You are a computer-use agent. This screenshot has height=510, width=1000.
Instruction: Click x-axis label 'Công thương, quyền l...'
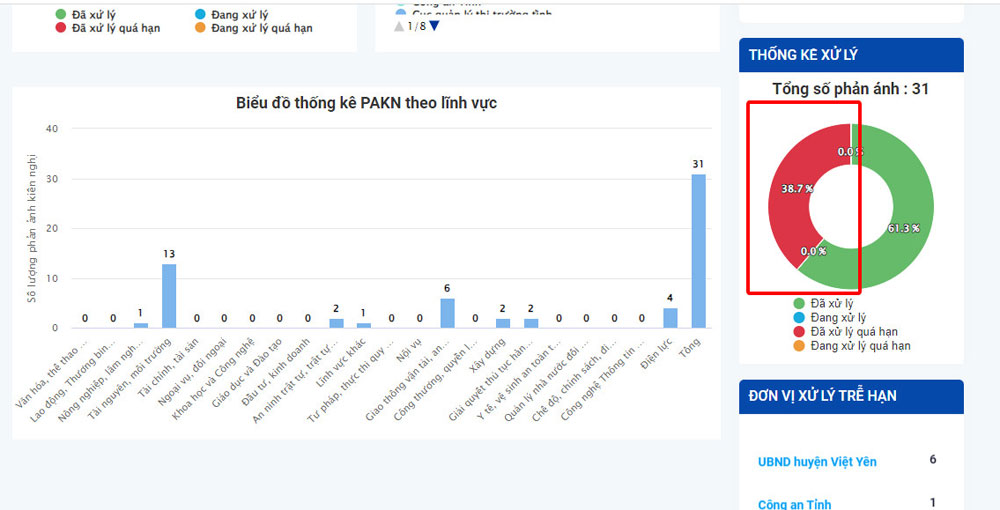click(x=434, y=381)
